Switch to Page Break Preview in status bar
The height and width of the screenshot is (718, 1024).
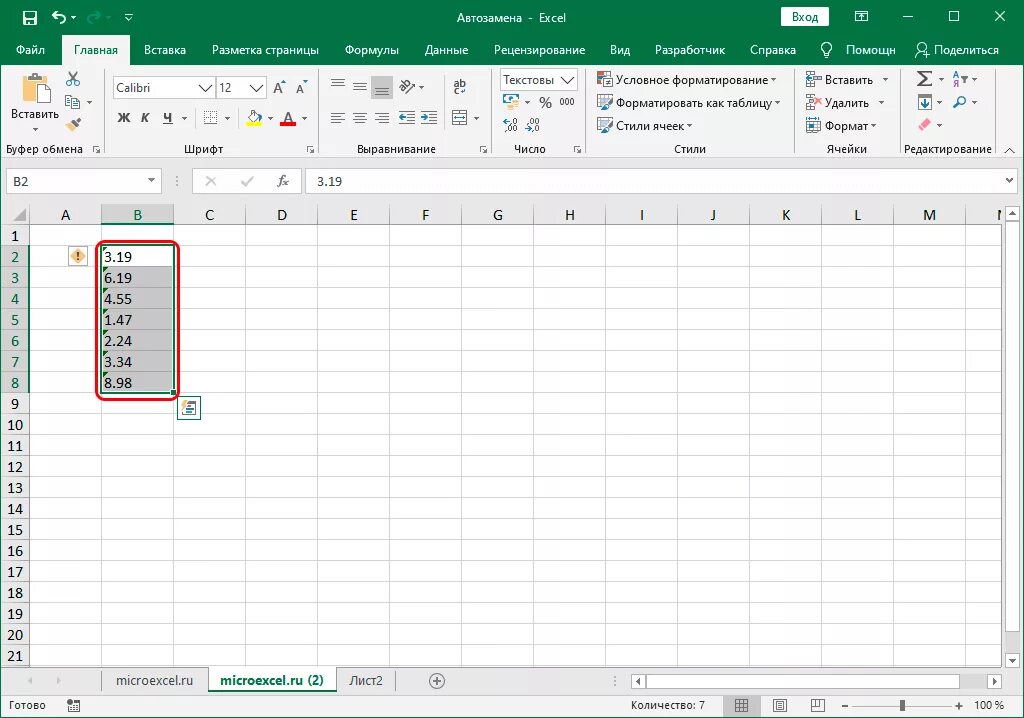click(818, 706)
